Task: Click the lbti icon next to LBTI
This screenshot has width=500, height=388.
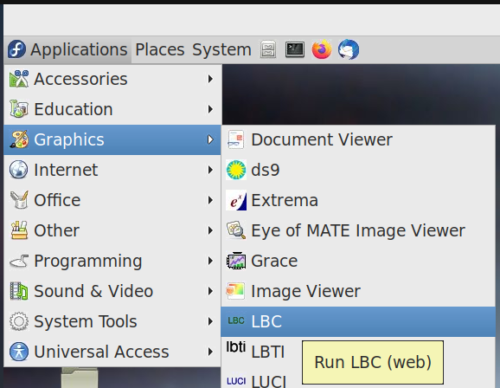Action: (236, 347)
